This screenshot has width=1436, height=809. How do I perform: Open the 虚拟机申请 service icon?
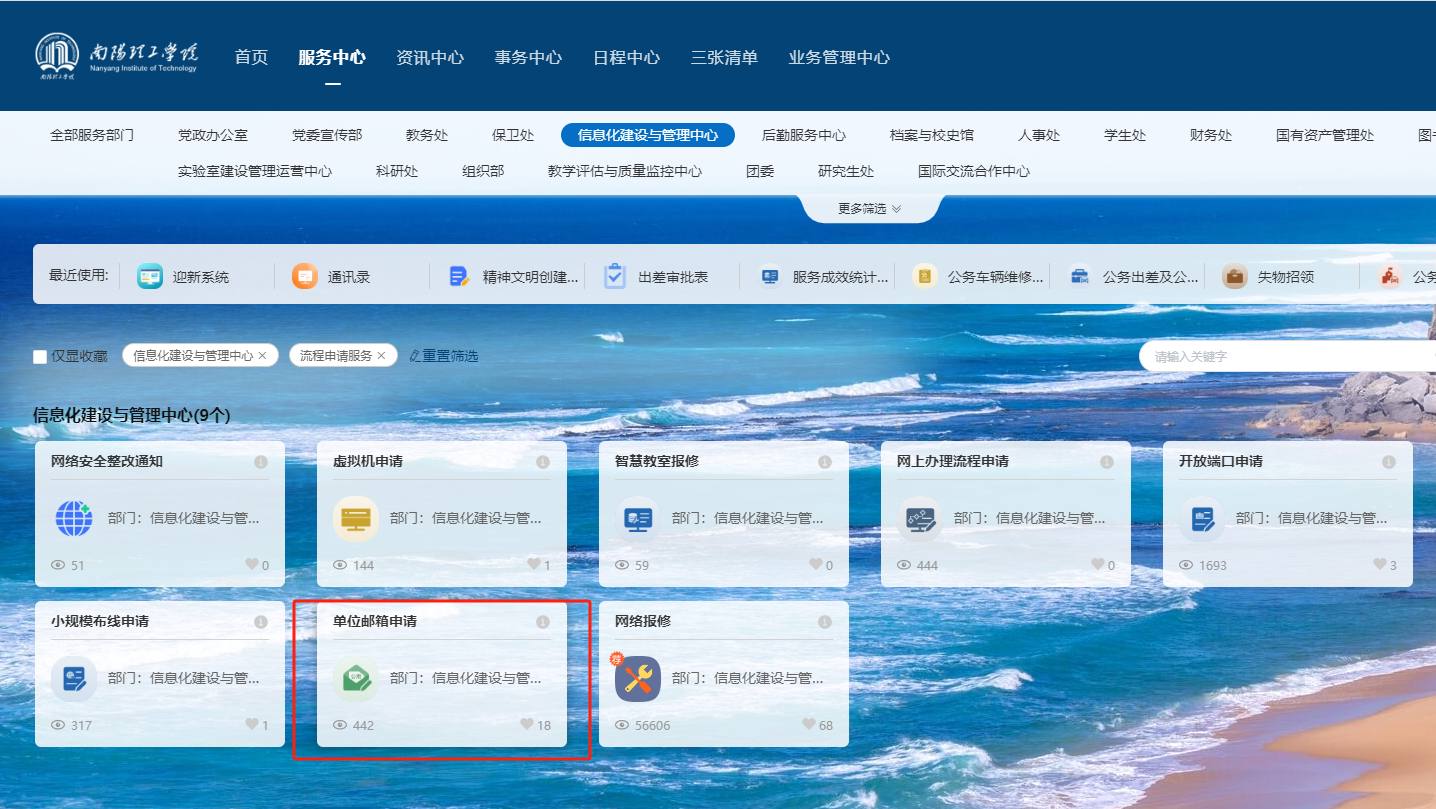click(356, 519)
